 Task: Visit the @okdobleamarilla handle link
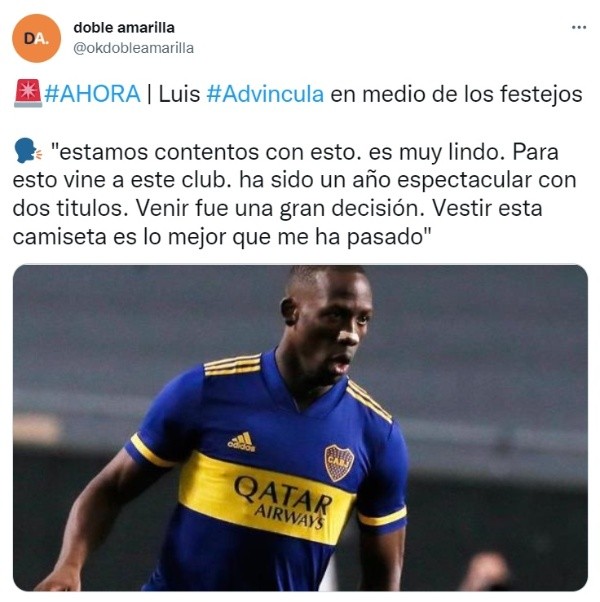point(133,48)
